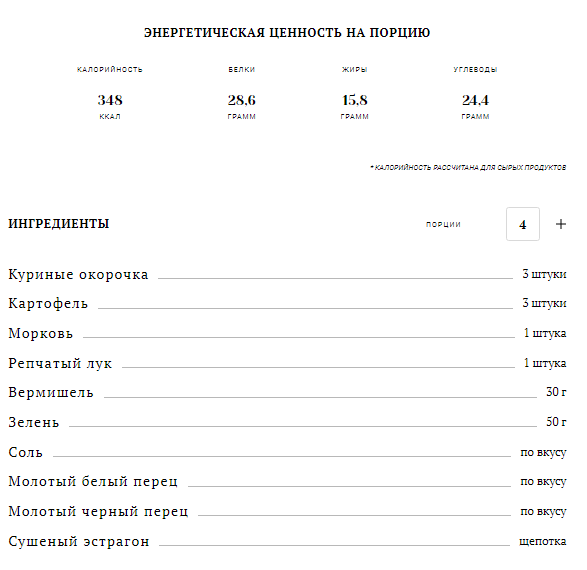Select the Картофель ingredient
Viewport: 587px width, 570px height.
pyautogui.click(x=48, y=304)
